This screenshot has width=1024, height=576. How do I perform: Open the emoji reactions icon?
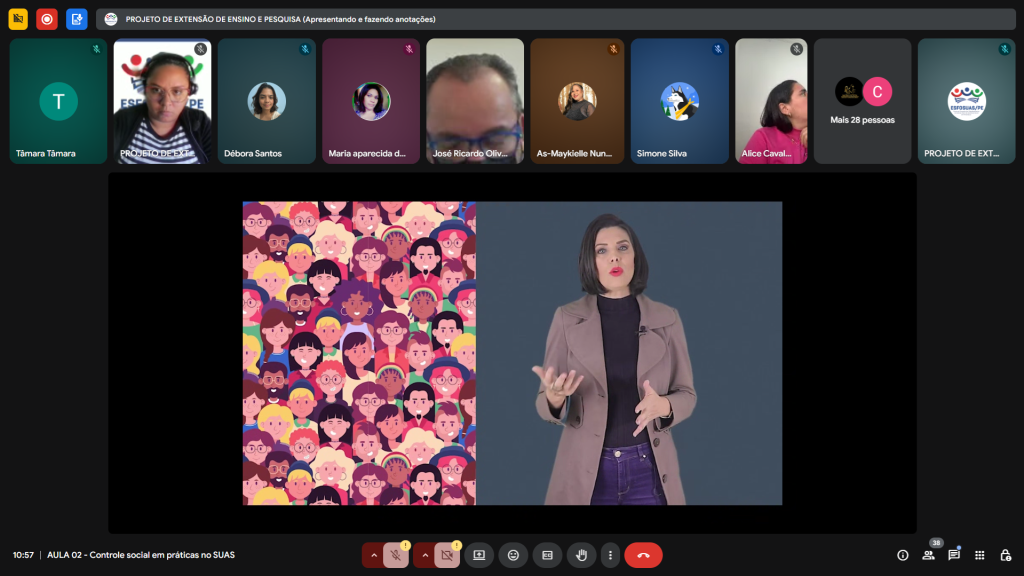[x=513, y=555]
